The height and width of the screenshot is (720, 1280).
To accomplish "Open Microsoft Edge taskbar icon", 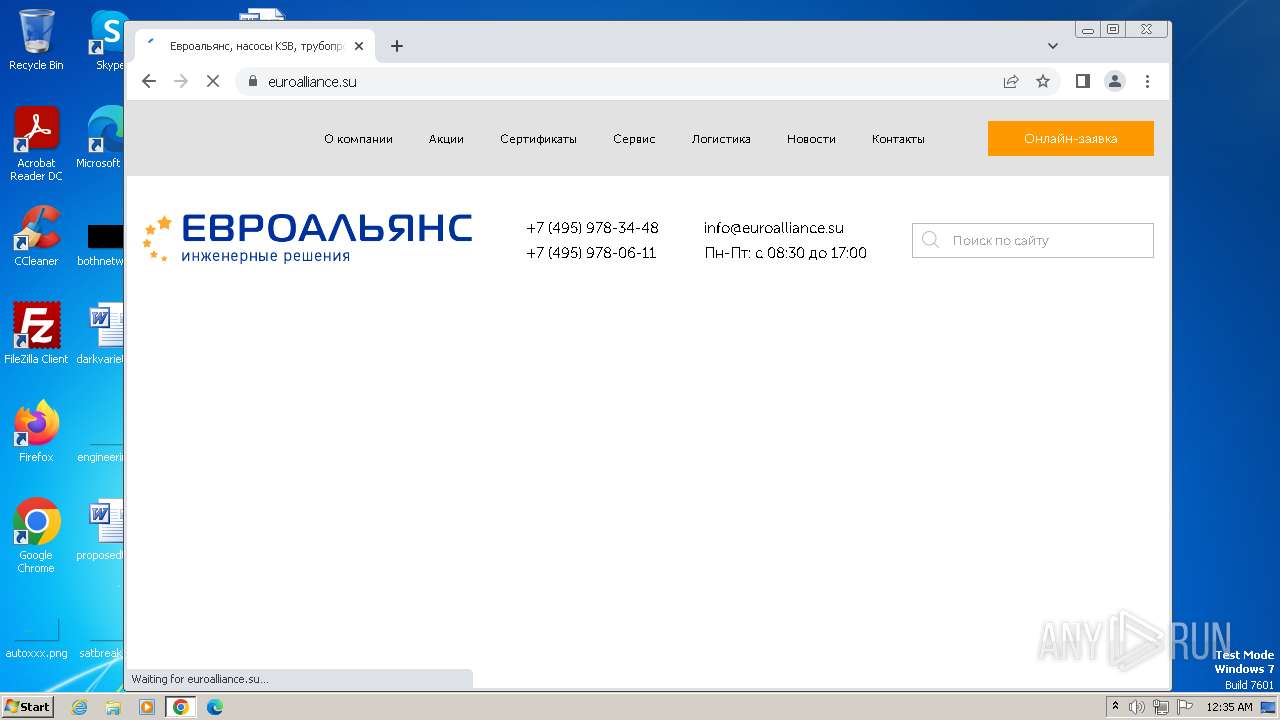I will 215,707.
